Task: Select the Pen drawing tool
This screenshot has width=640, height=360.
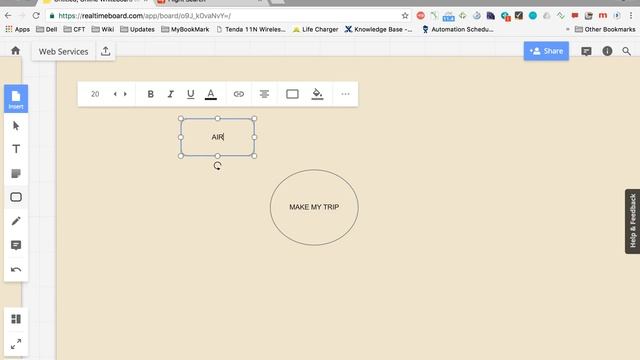Action: coord(16,221)
